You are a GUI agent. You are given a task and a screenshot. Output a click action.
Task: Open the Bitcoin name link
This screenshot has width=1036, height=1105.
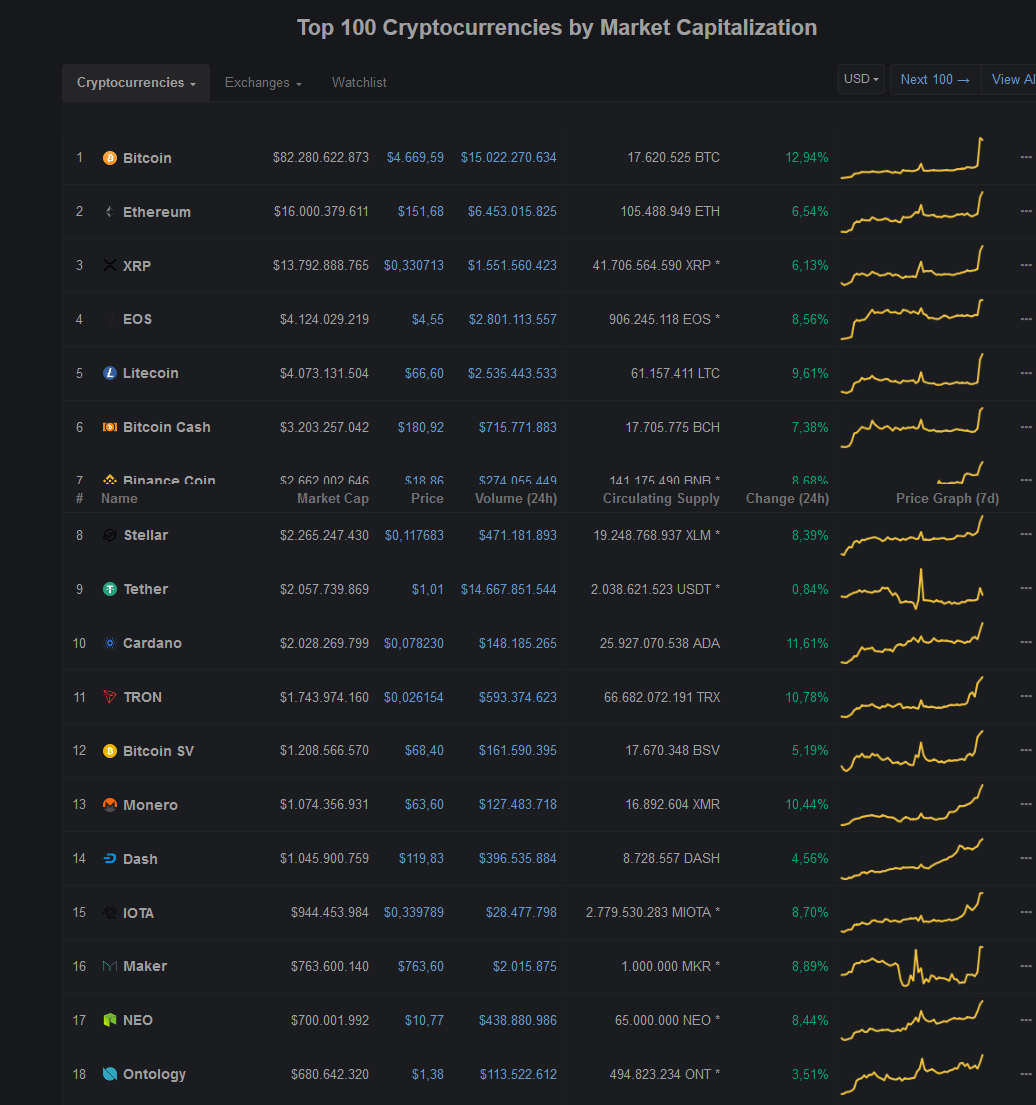click(x=147, y=158)
